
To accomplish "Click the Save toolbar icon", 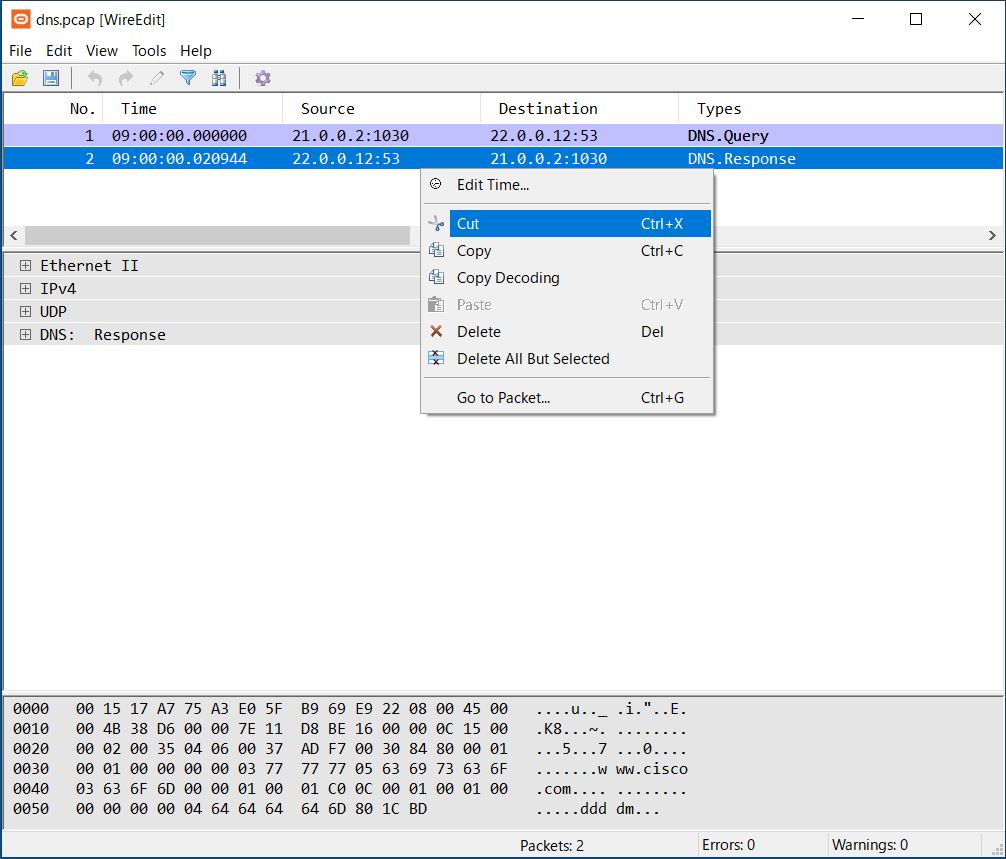I will 51,78.
